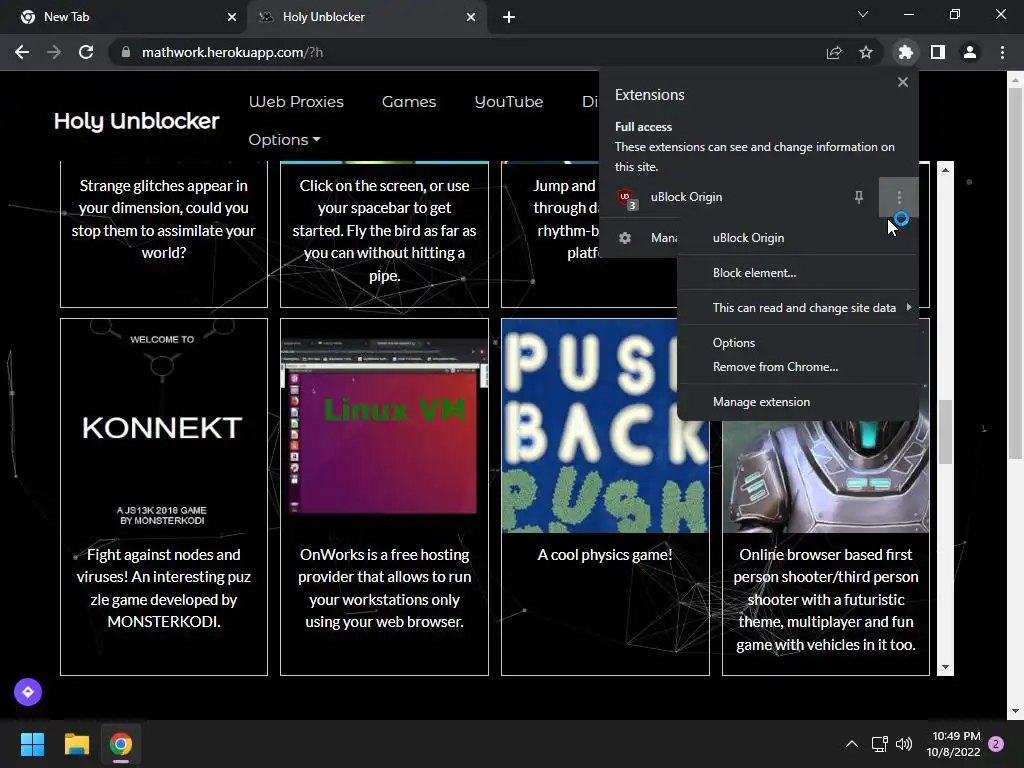This screenshot has width=1024, height=768.
Task: Reload the current page
Action: (x=86, y=52)
